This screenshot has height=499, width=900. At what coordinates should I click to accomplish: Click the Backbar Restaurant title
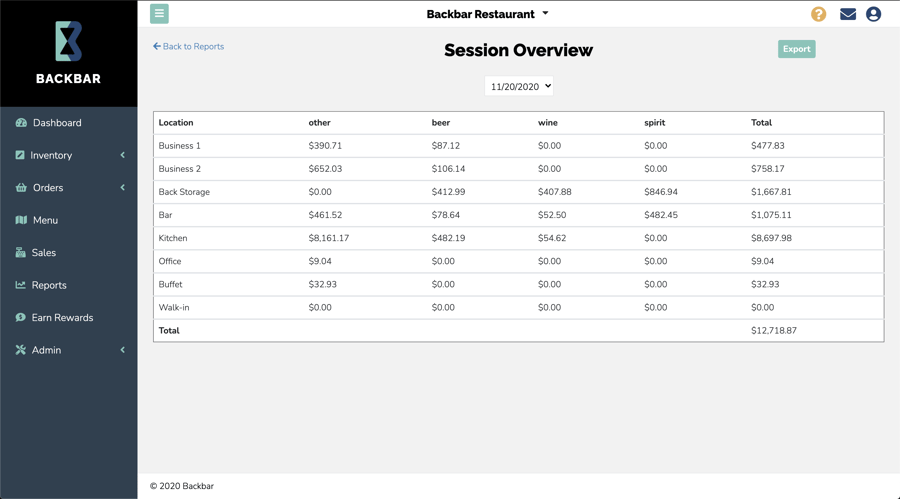pos(480,14)
